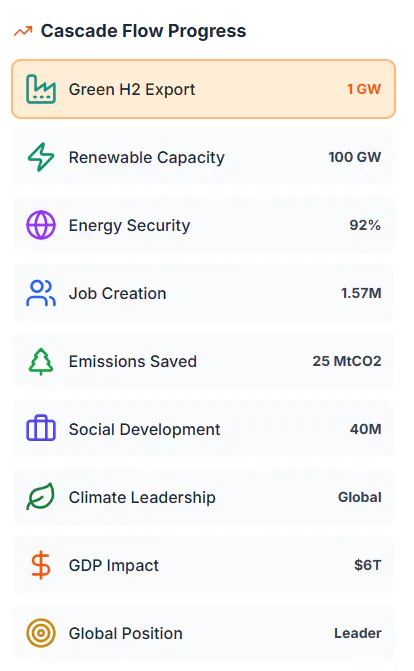414x671 pixels.
Task: Click the lightning bolt Renewable Capacity icon
Action: tap(41, 157)
